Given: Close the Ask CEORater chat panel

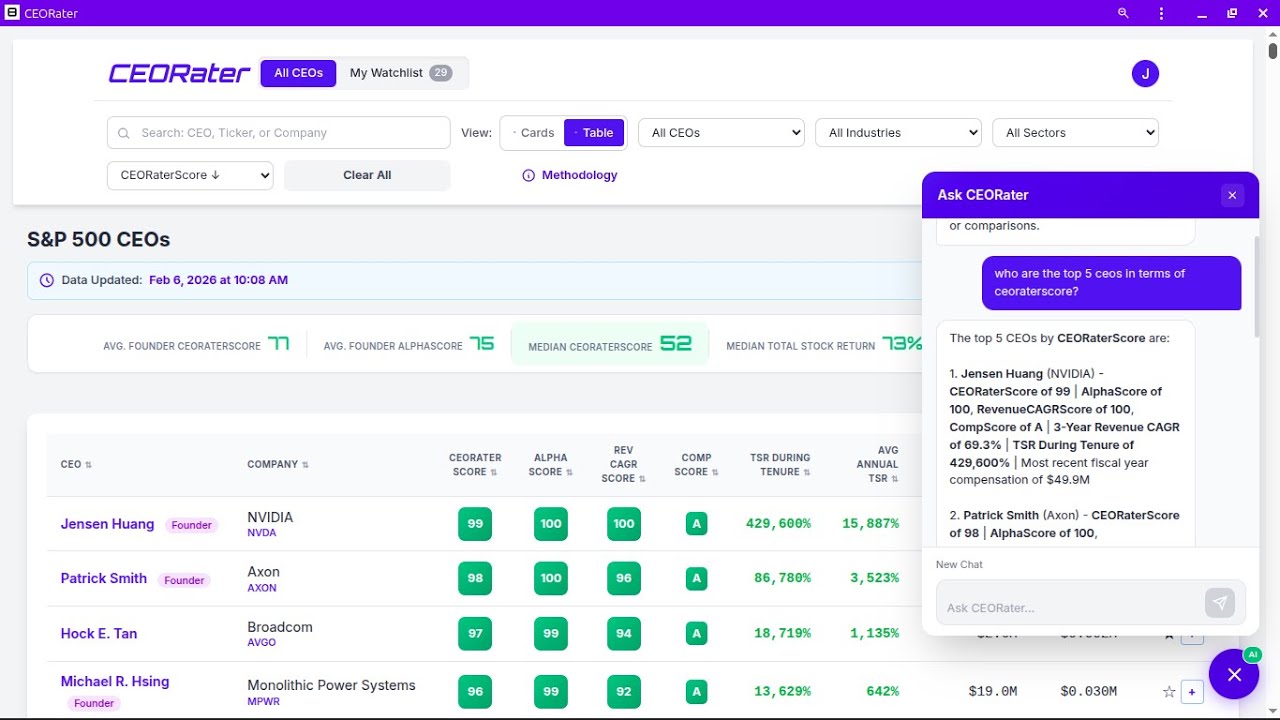Looking at the screenshot, I should tap(1232, 195).
